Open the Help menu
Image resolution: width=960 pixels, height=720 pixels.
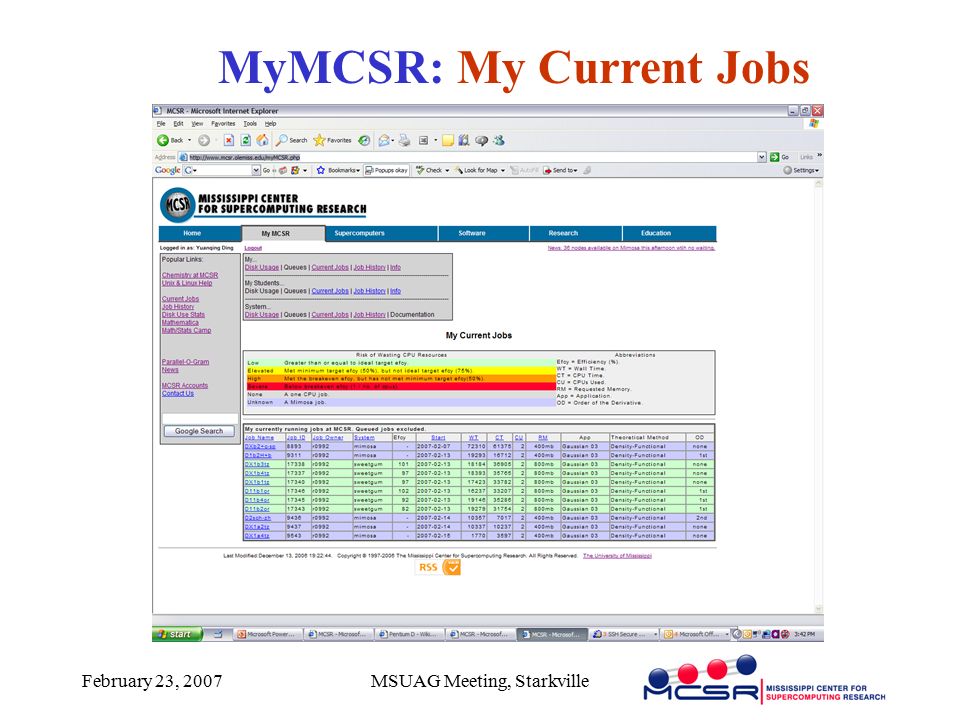pyautogui.click(x=271, y=124)
